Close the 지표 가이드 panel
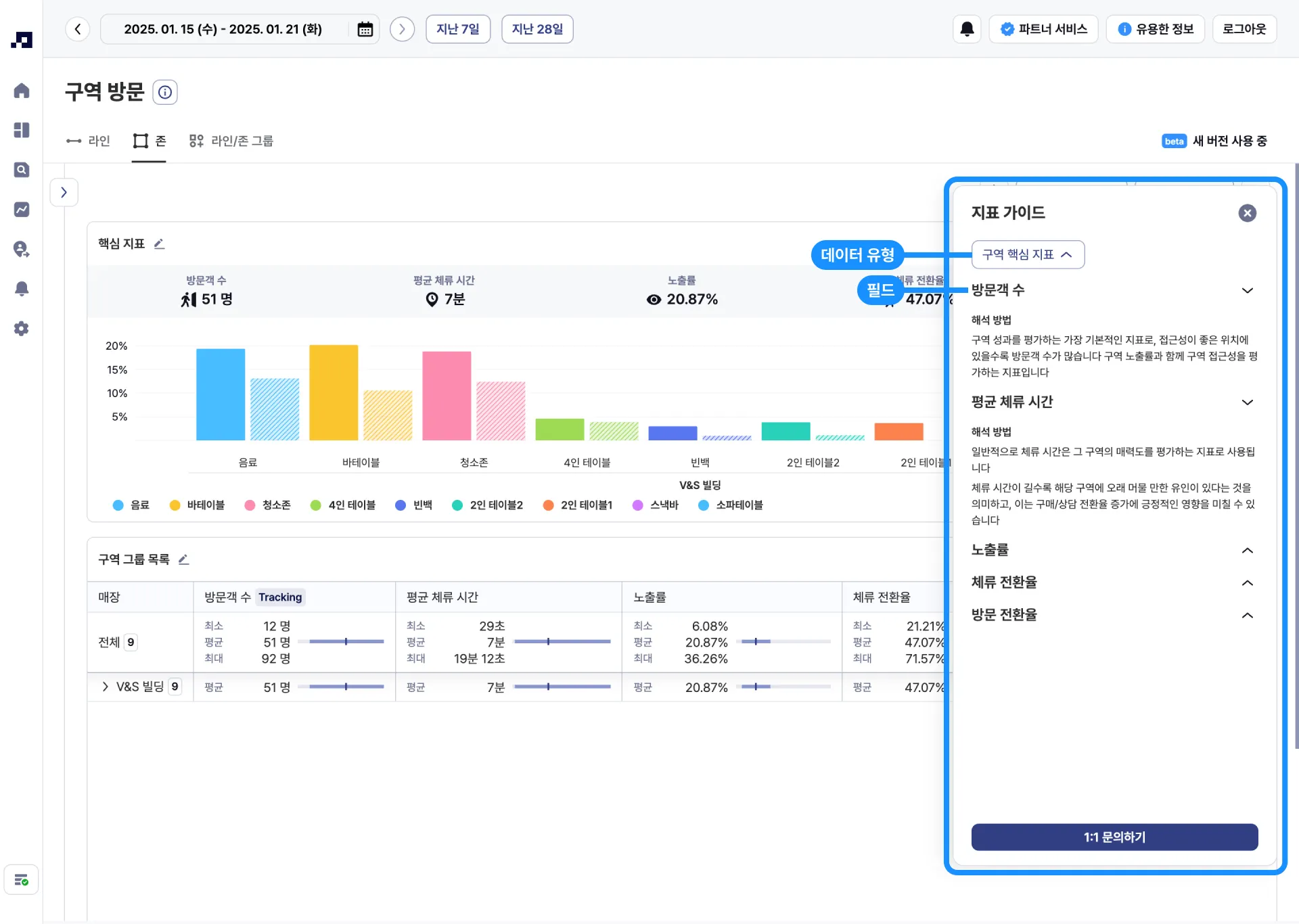 (1247, 213)
